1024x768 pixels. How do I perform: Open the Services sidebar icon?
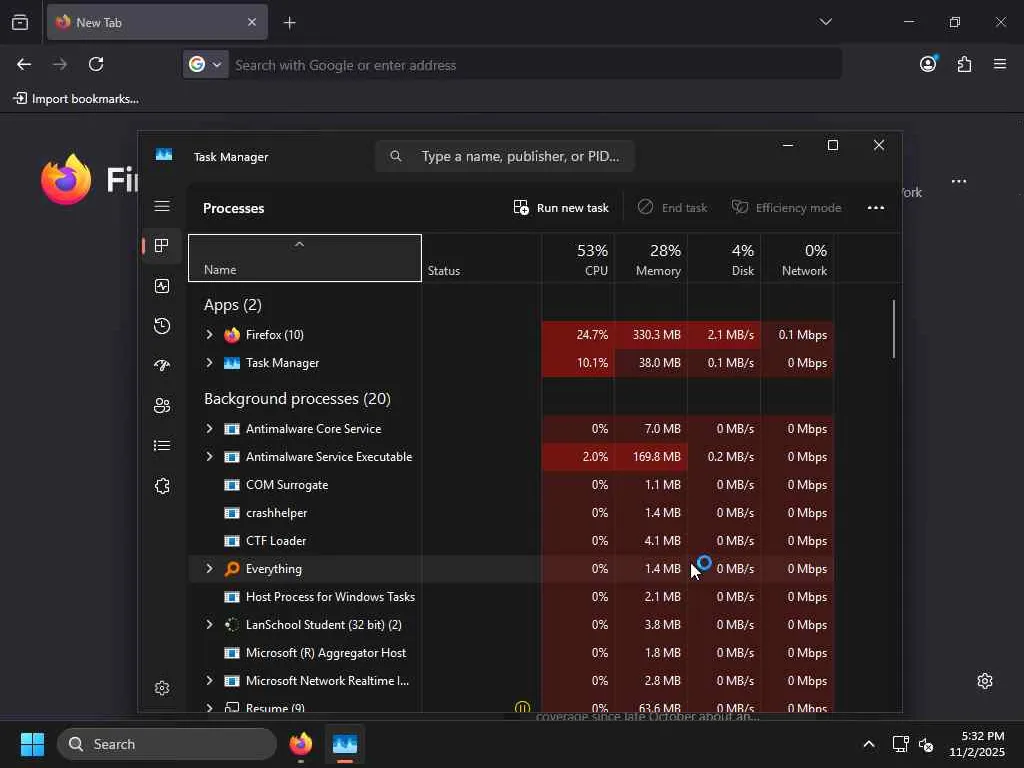point(162,486)
